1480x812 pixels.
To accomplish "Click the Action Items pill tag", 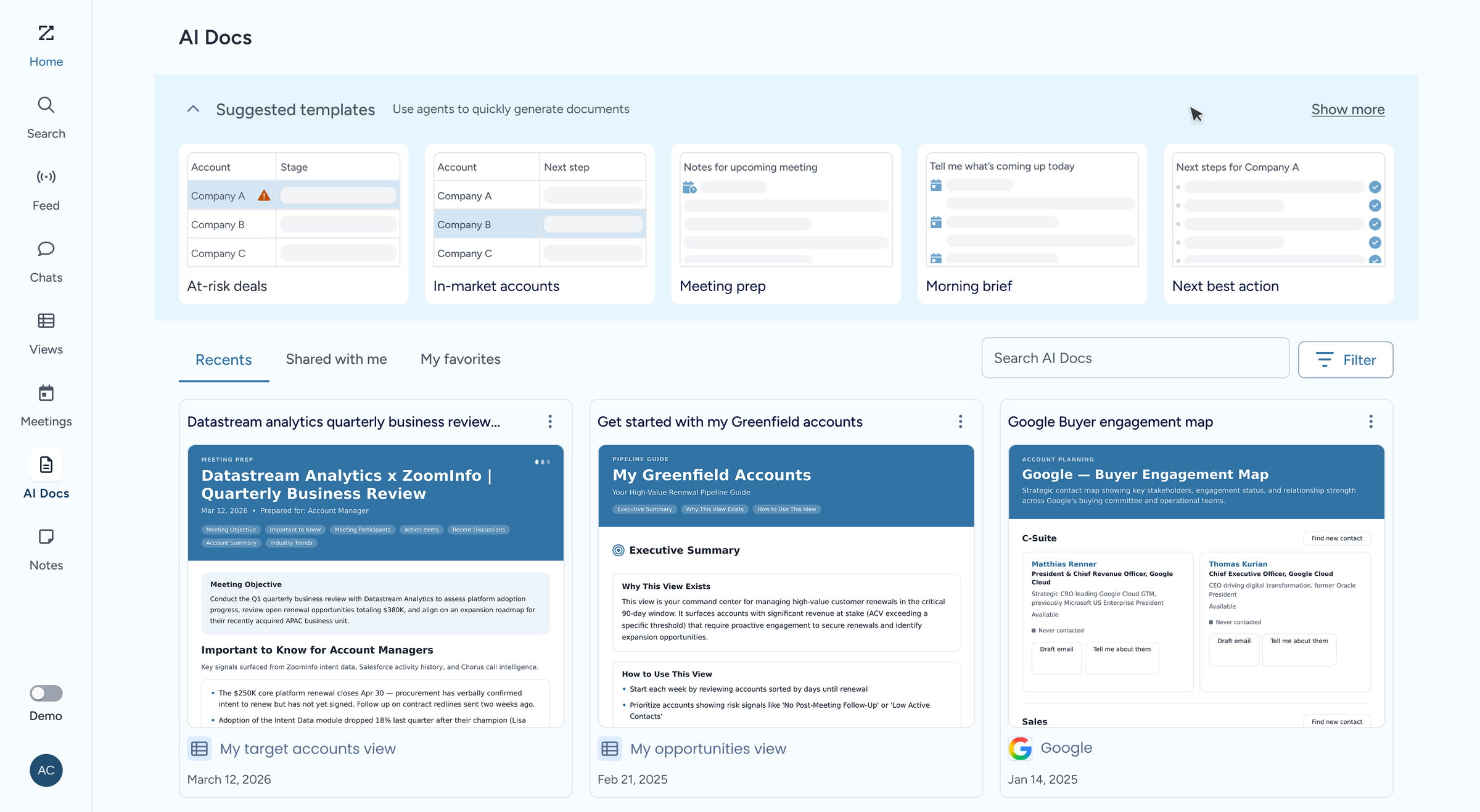I will 421,530.
